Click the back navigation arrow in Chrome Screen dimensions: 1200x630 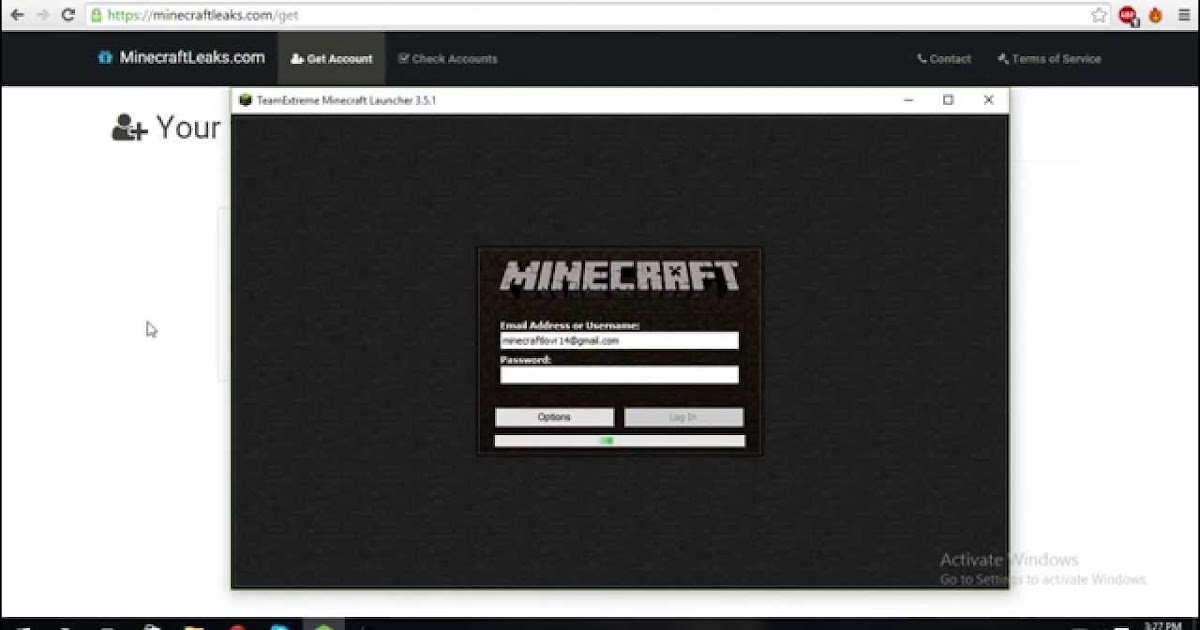[x=17, y=14]
